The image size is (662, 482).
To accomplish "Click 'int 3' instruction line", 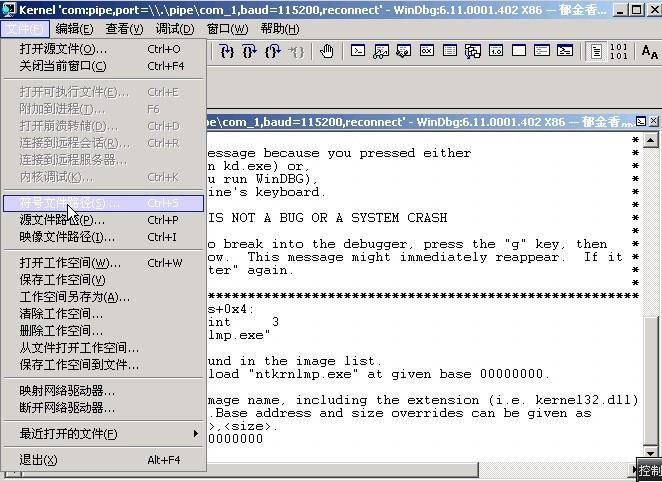I will (243, 322).
